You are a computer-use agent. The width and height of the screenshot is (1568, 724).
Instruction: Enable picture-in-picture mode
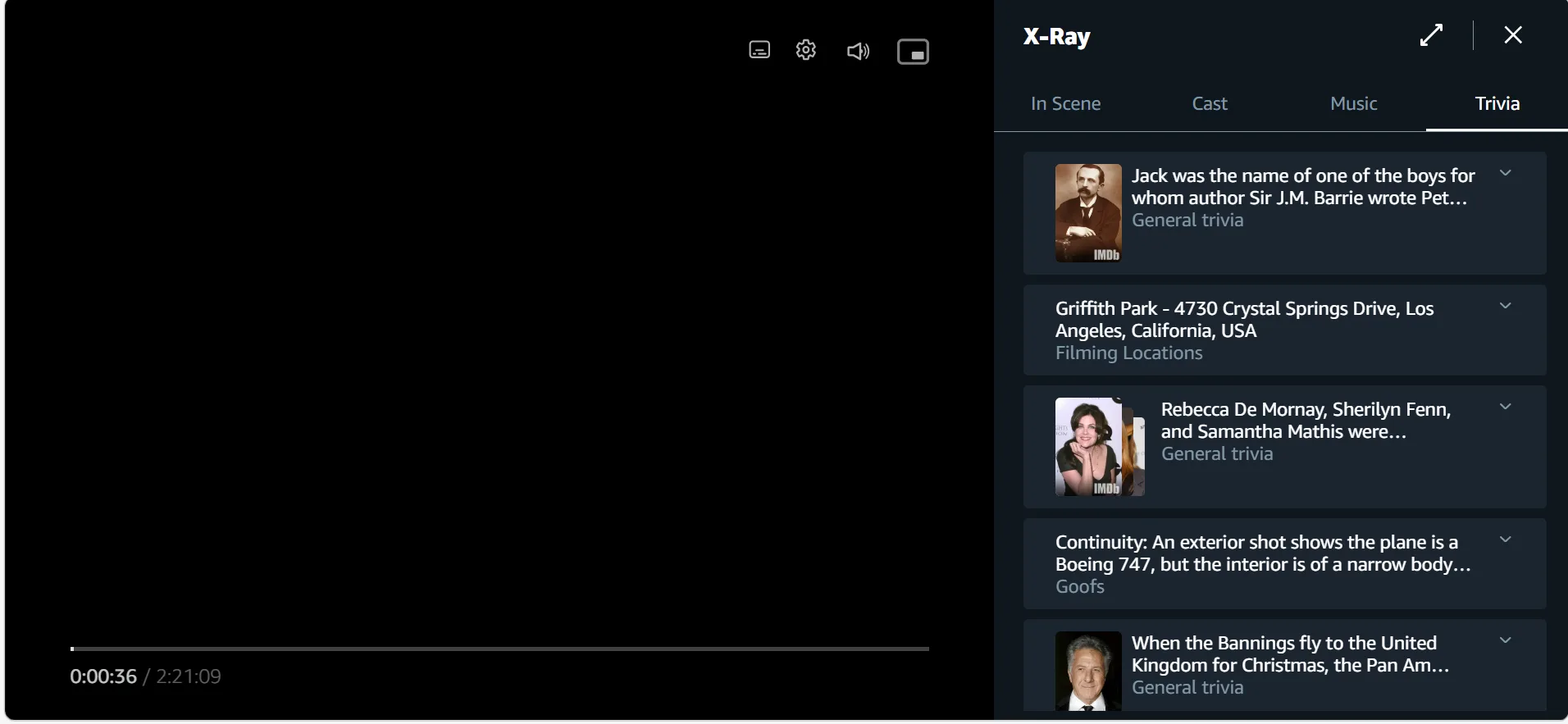coord(913,52)
